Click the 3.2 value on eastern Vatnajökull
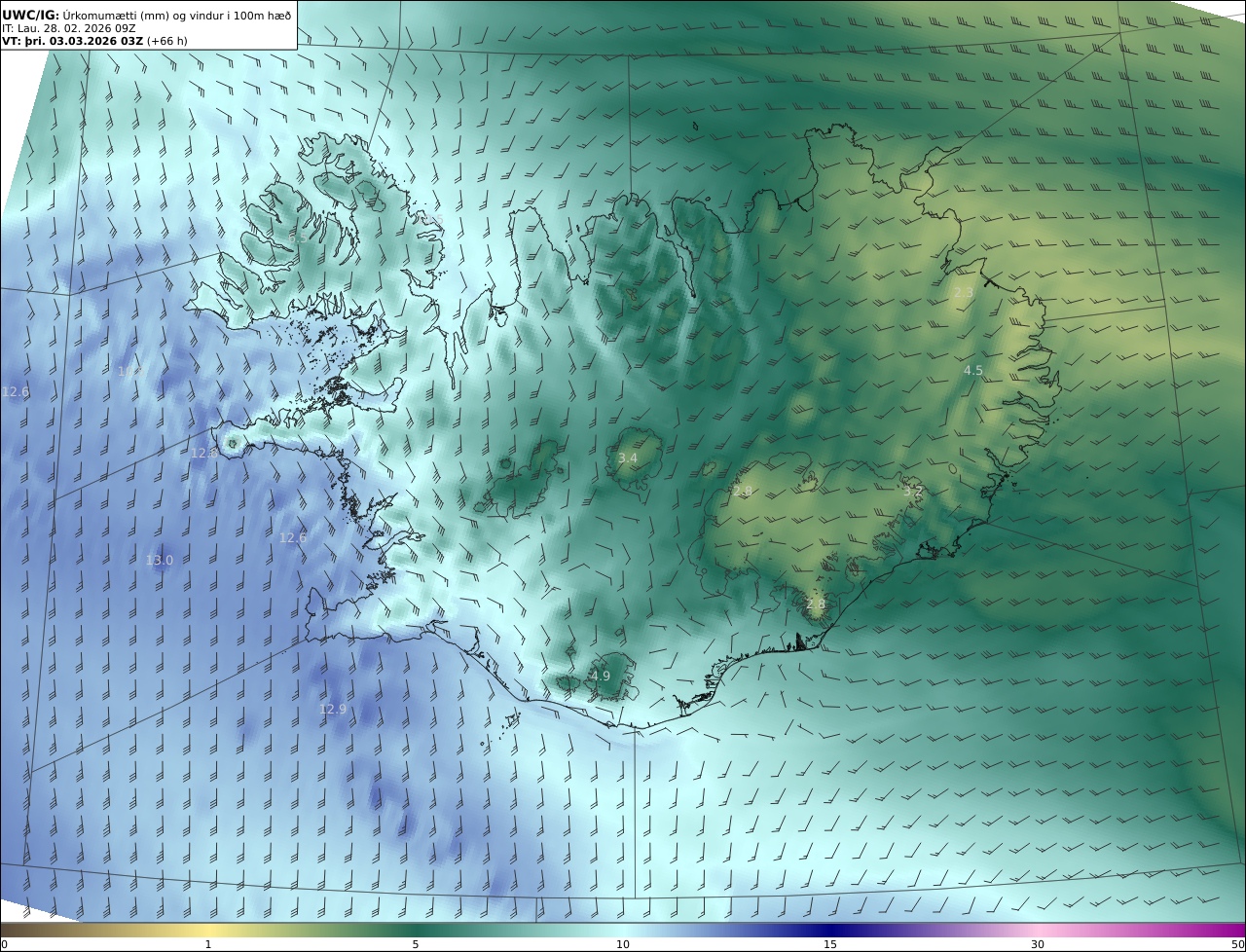This screenshot has height=952, width=1246. pyautogui.click(x=912, y=492)
